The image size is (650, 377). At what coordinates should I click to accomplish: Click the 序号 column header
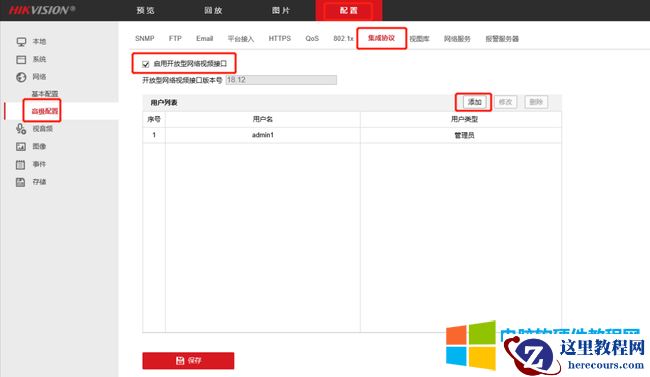pyautogui.click(x=154, y=119)
